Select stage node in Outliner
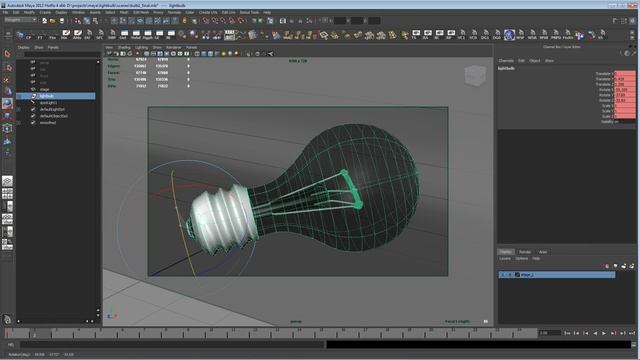 [44, 89]
